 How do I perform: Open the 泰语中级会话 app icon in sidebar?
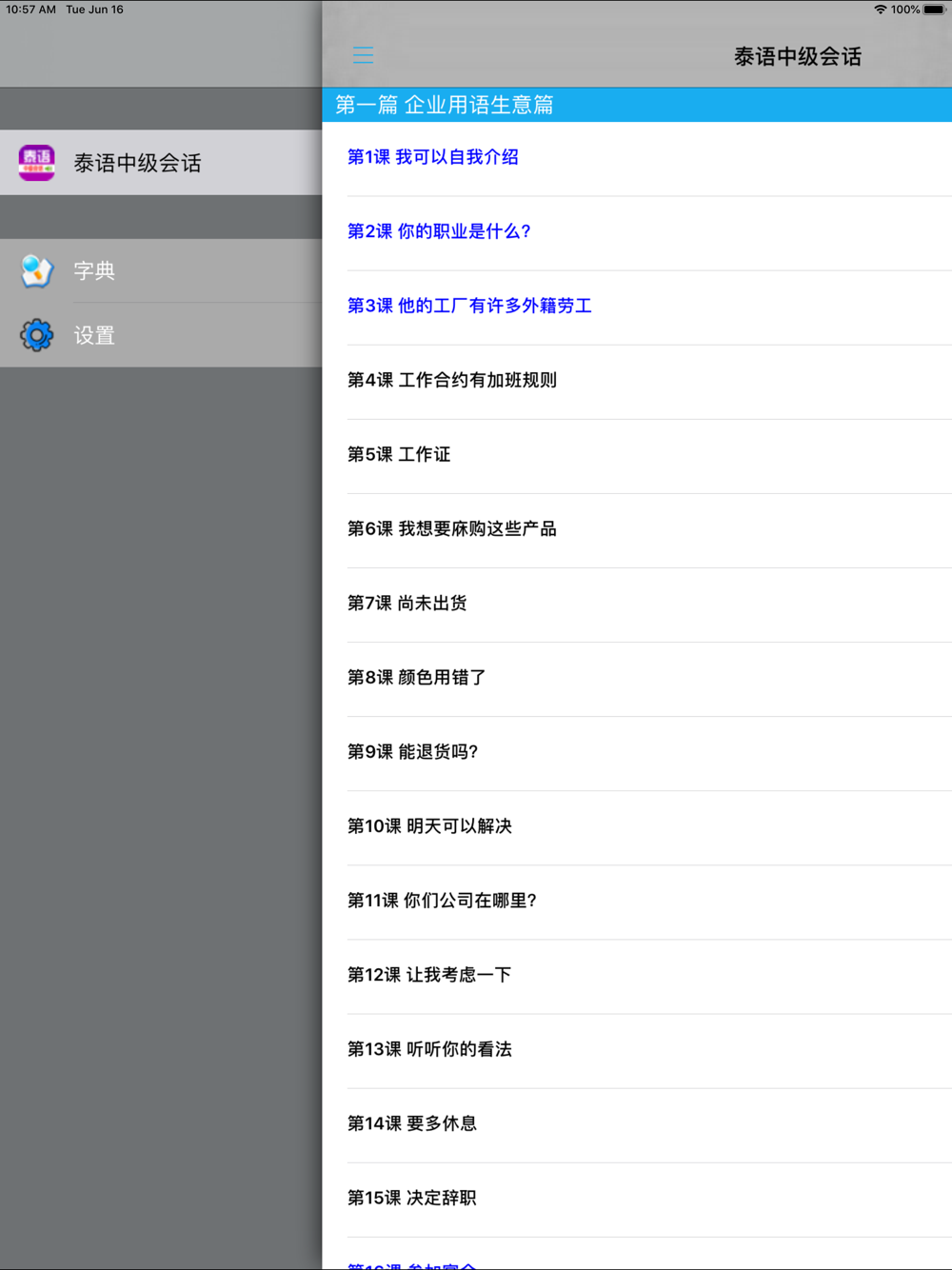coord(37,163)
